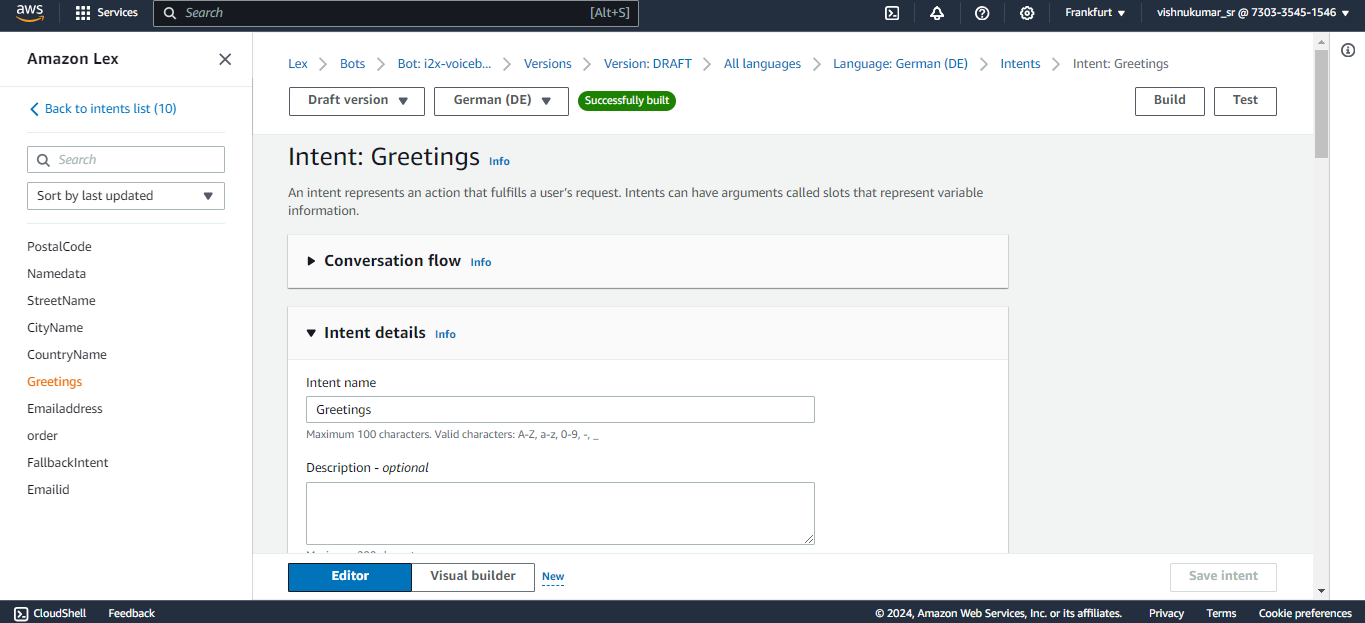Open the Intents breadcrumb
Image resolution: width=1365 pixels, height=623 pixels.
pos(1021,64)
